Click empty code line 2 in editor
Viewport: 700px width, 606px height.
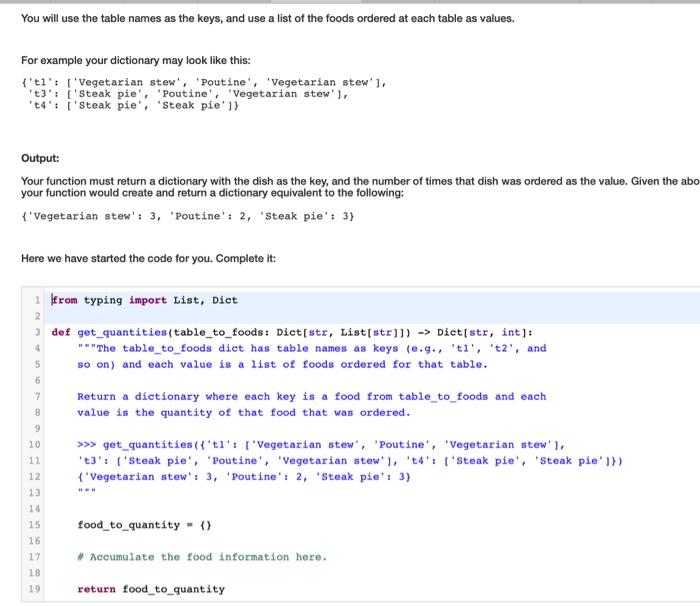tap(371, 316)
